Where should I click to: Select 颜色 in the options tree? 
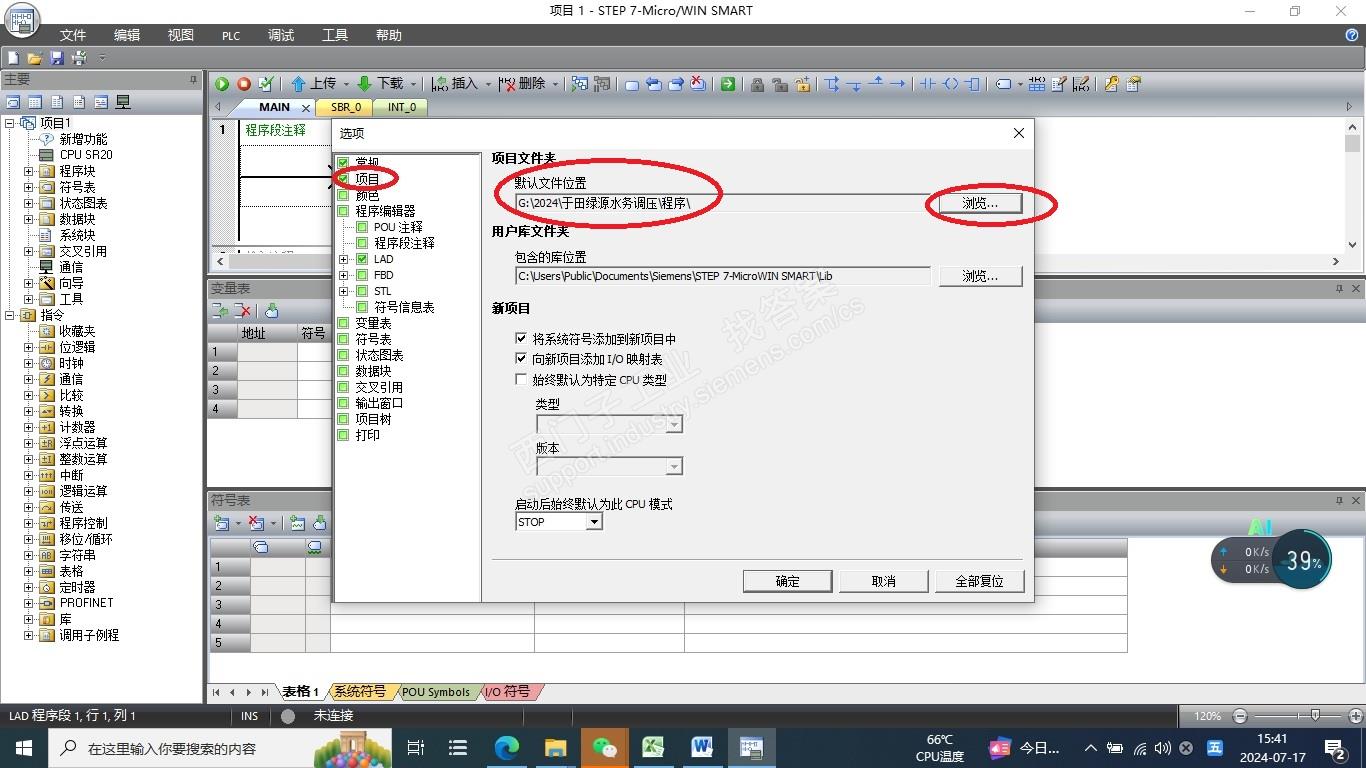coord(367,195)
